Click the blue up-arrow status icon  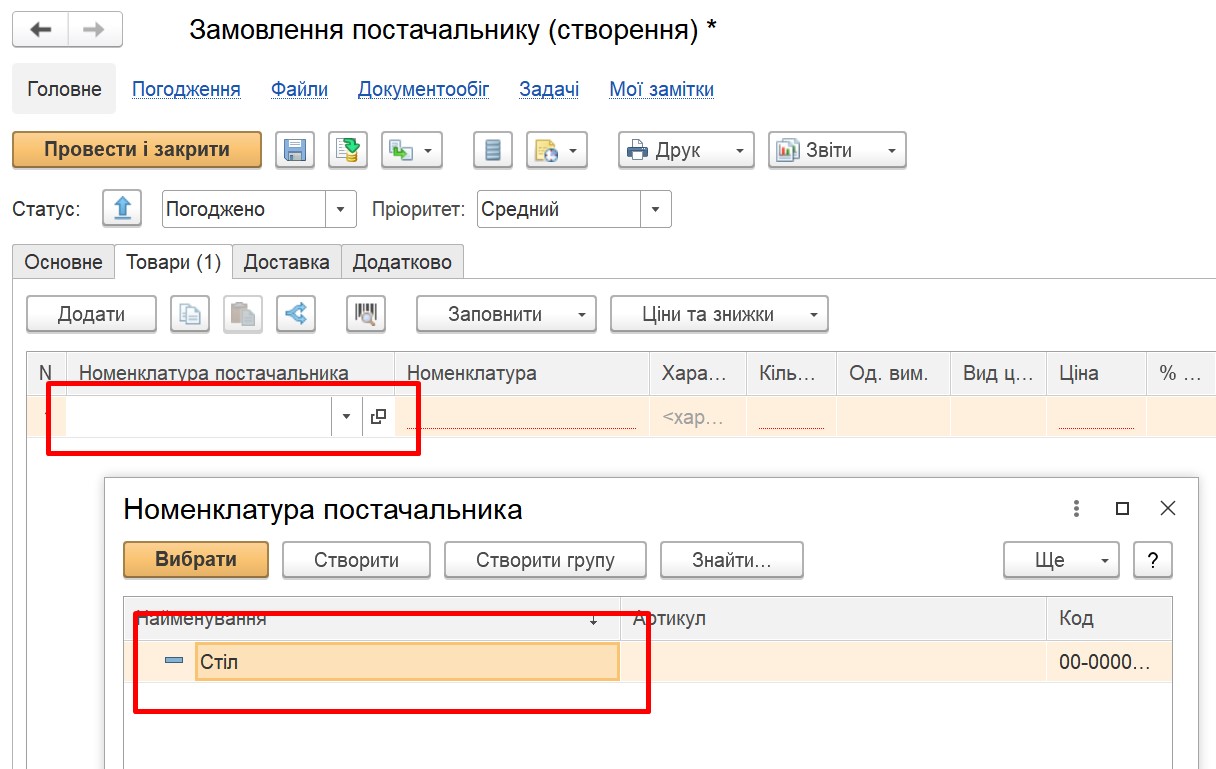[122, 209]
